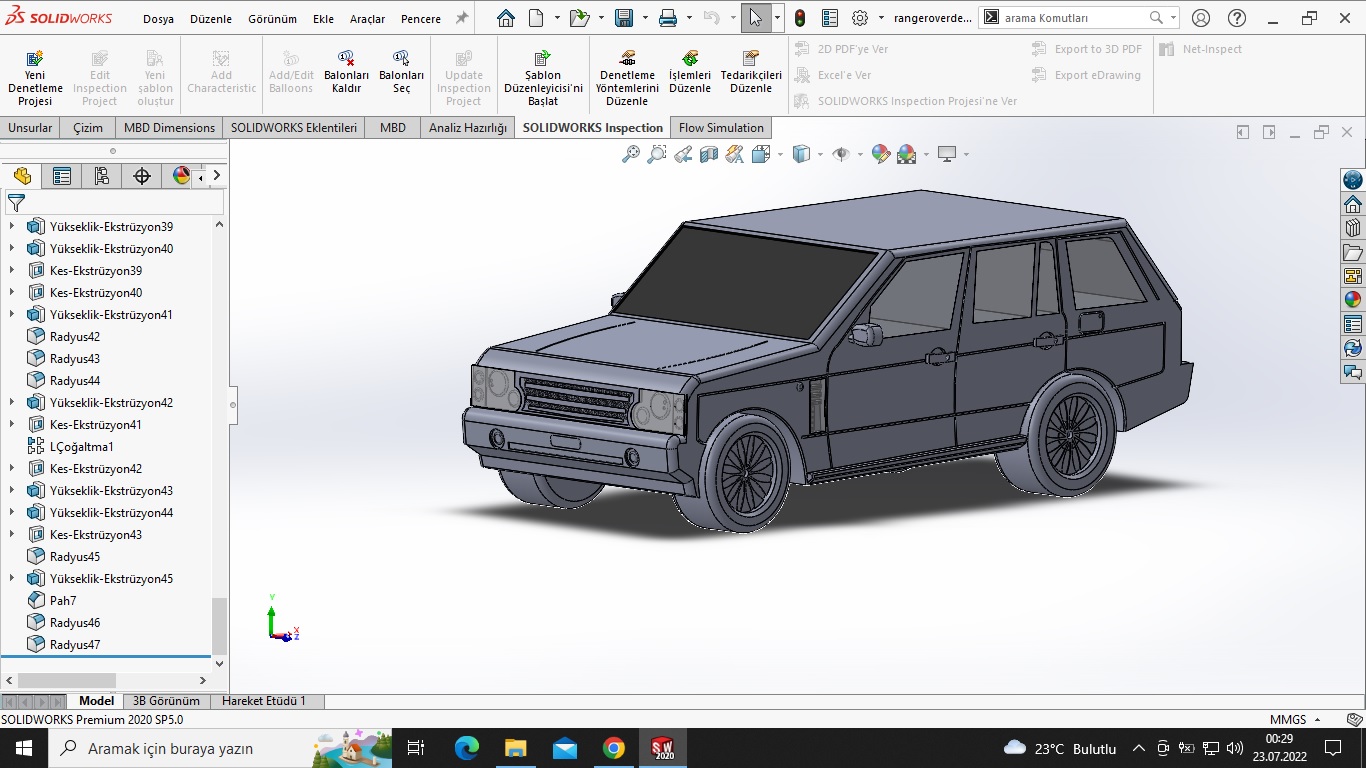Pin the menu bar pushpin

[x=461, y=18]
